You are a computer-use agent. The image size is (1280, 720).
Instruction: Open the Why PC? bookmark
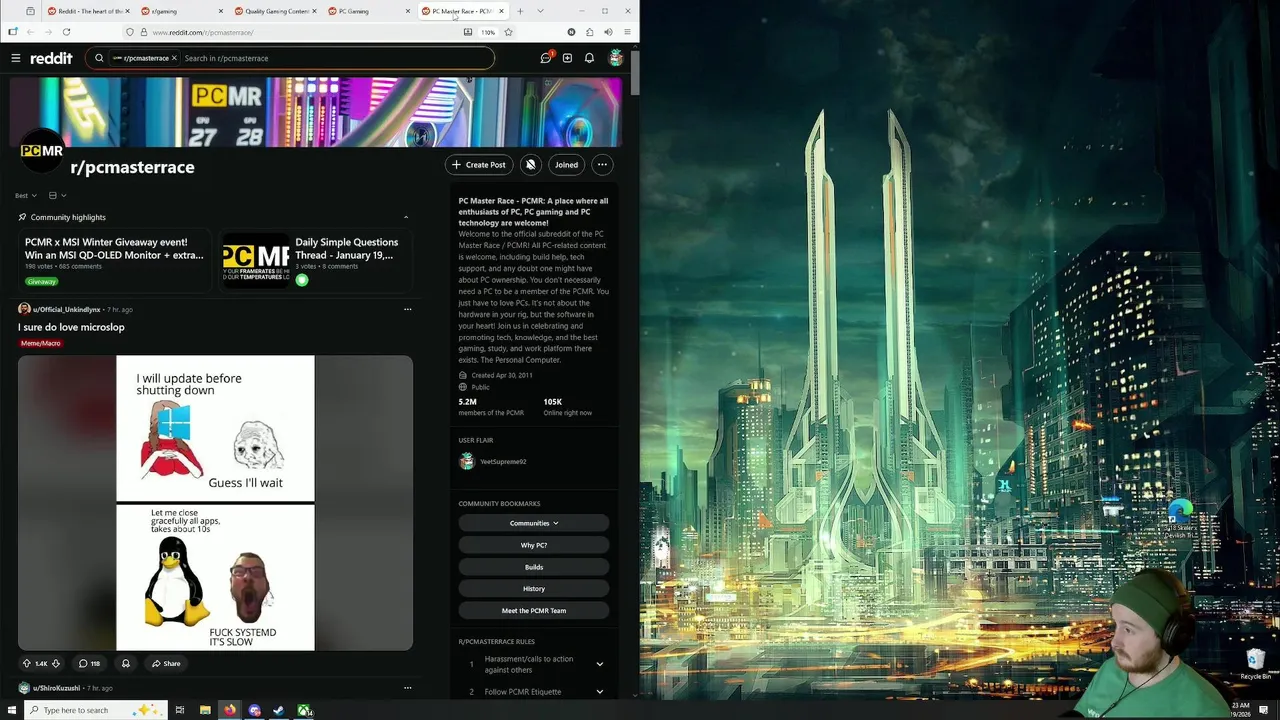(x=534, y=545)
